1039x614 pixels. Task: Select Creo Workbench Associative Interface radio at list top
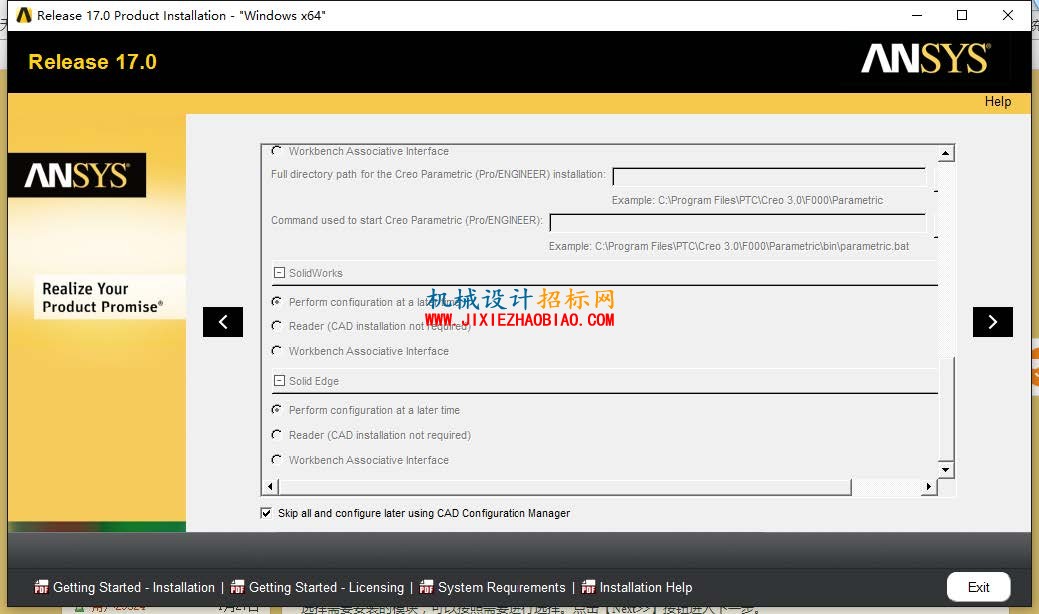(x=276, y=151)
